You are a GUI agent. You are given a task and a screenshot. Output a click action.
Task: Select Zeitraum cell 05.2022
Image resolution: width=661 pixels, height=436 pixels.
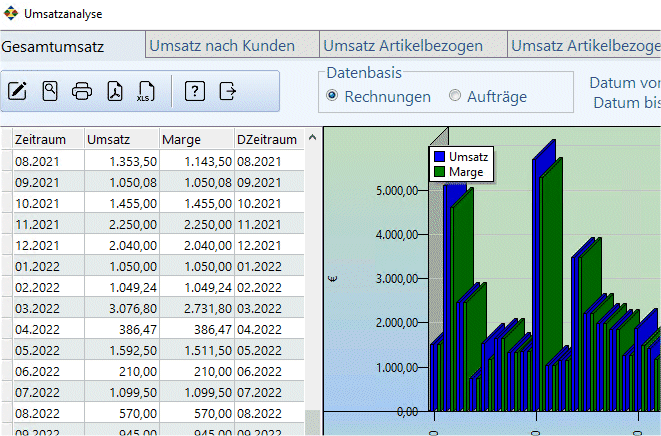pos(48,350)
